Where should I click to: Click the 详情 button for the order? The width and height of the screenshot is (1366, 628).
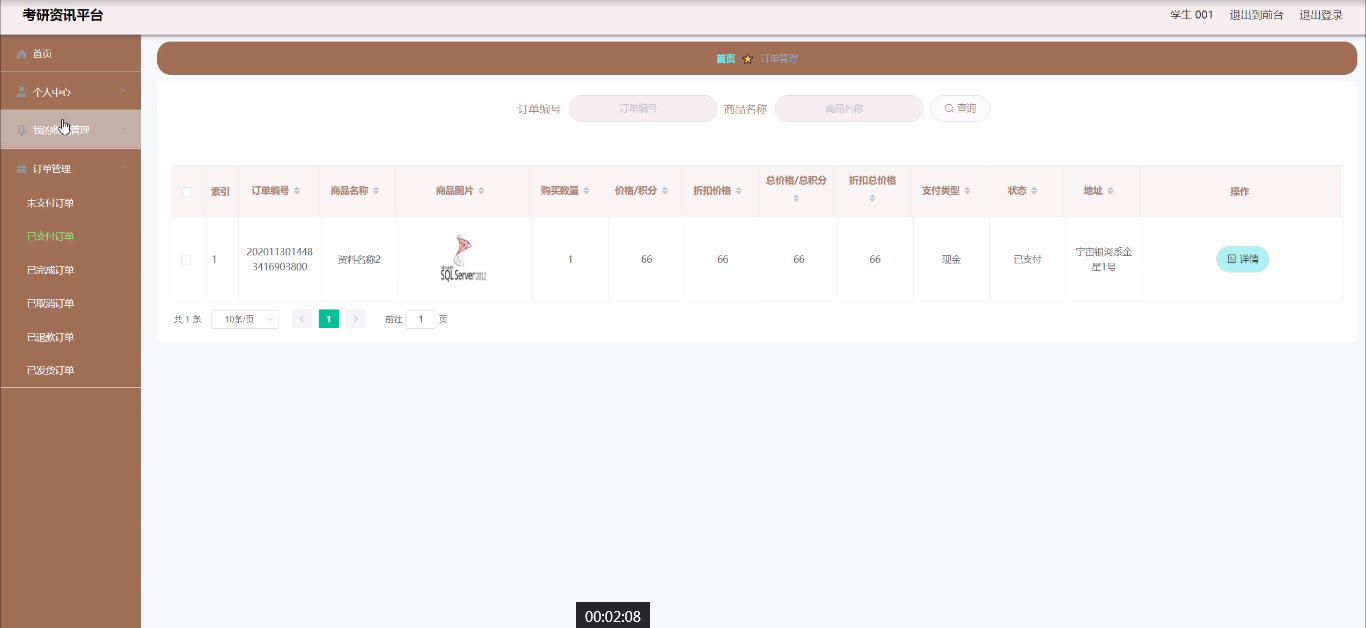coord(1242,259)
